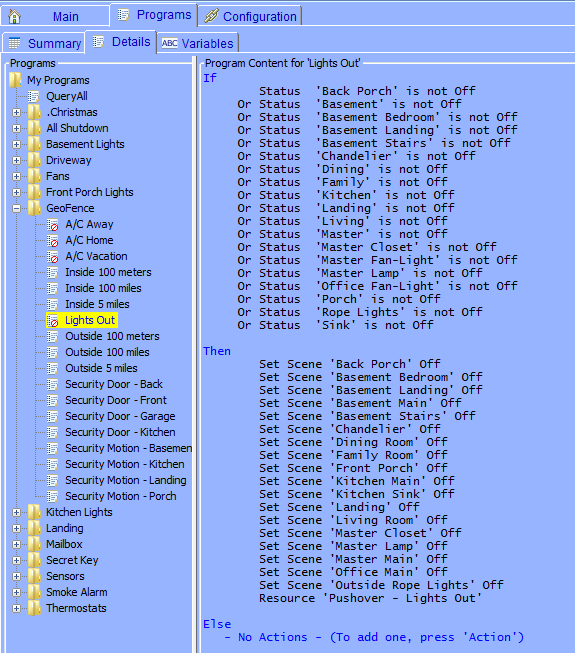Select the Set Scene 'Chandelier' Off action
575x653 pixels.
tap(349, 429)
